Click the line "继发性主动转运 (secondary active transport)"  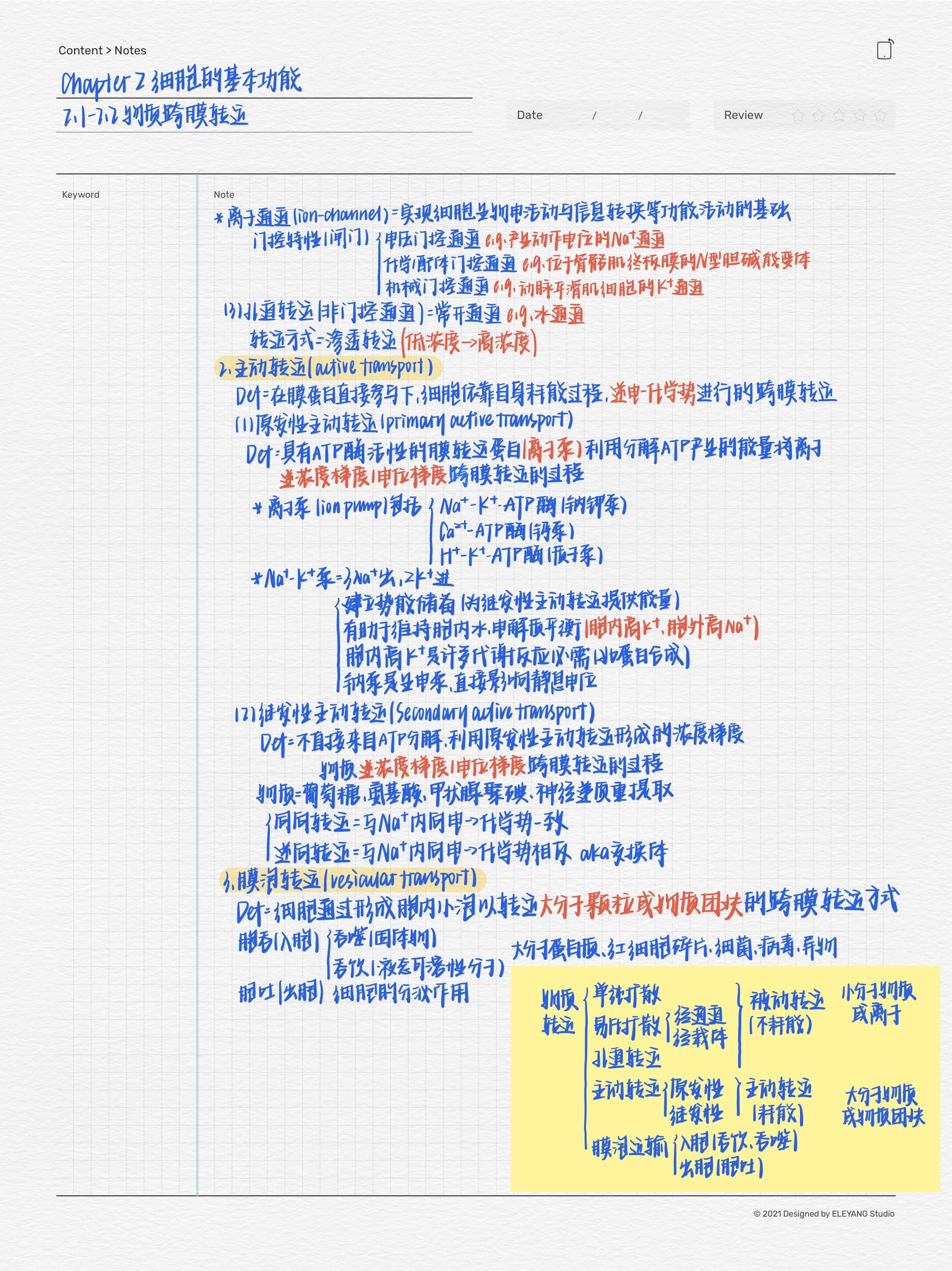pos(414,713)
